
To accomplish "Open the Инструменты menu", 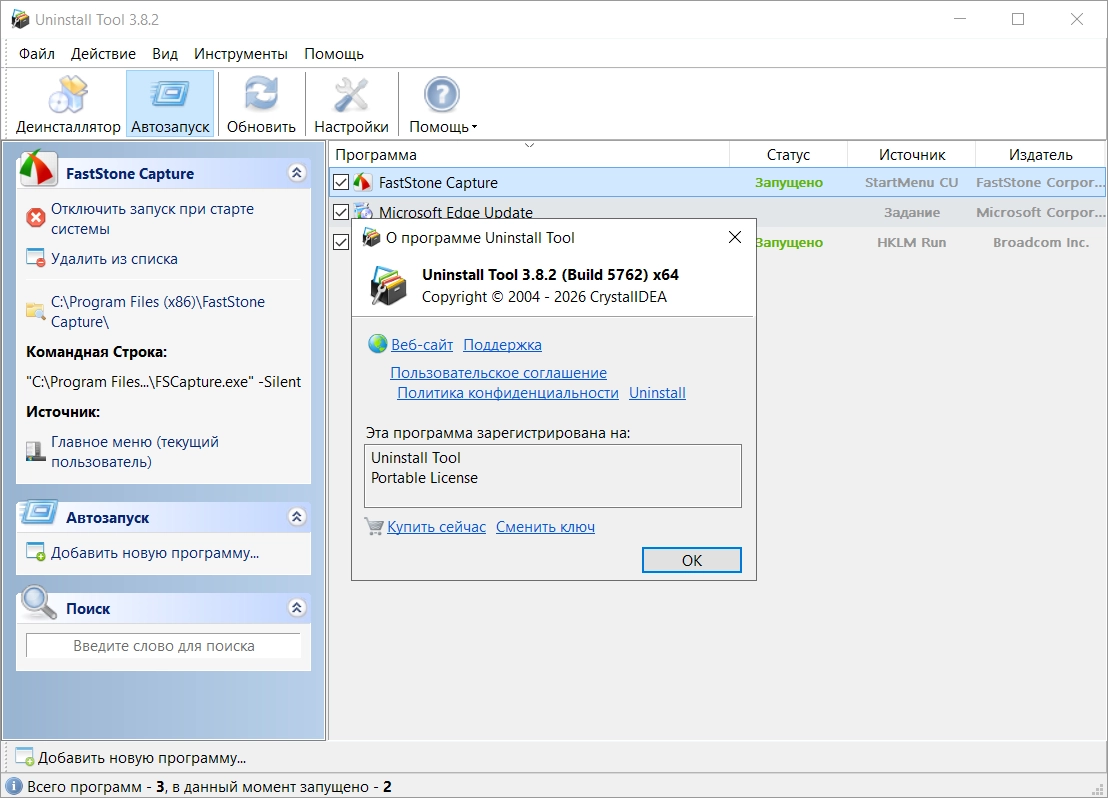I will [x=241, y=54].
